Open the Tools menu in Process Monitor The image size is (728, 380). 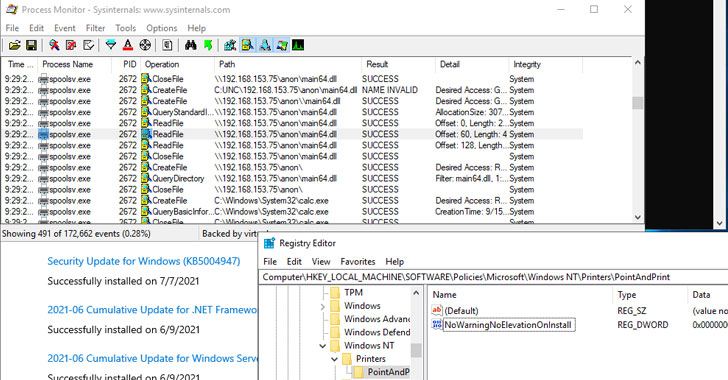[125, 28]
